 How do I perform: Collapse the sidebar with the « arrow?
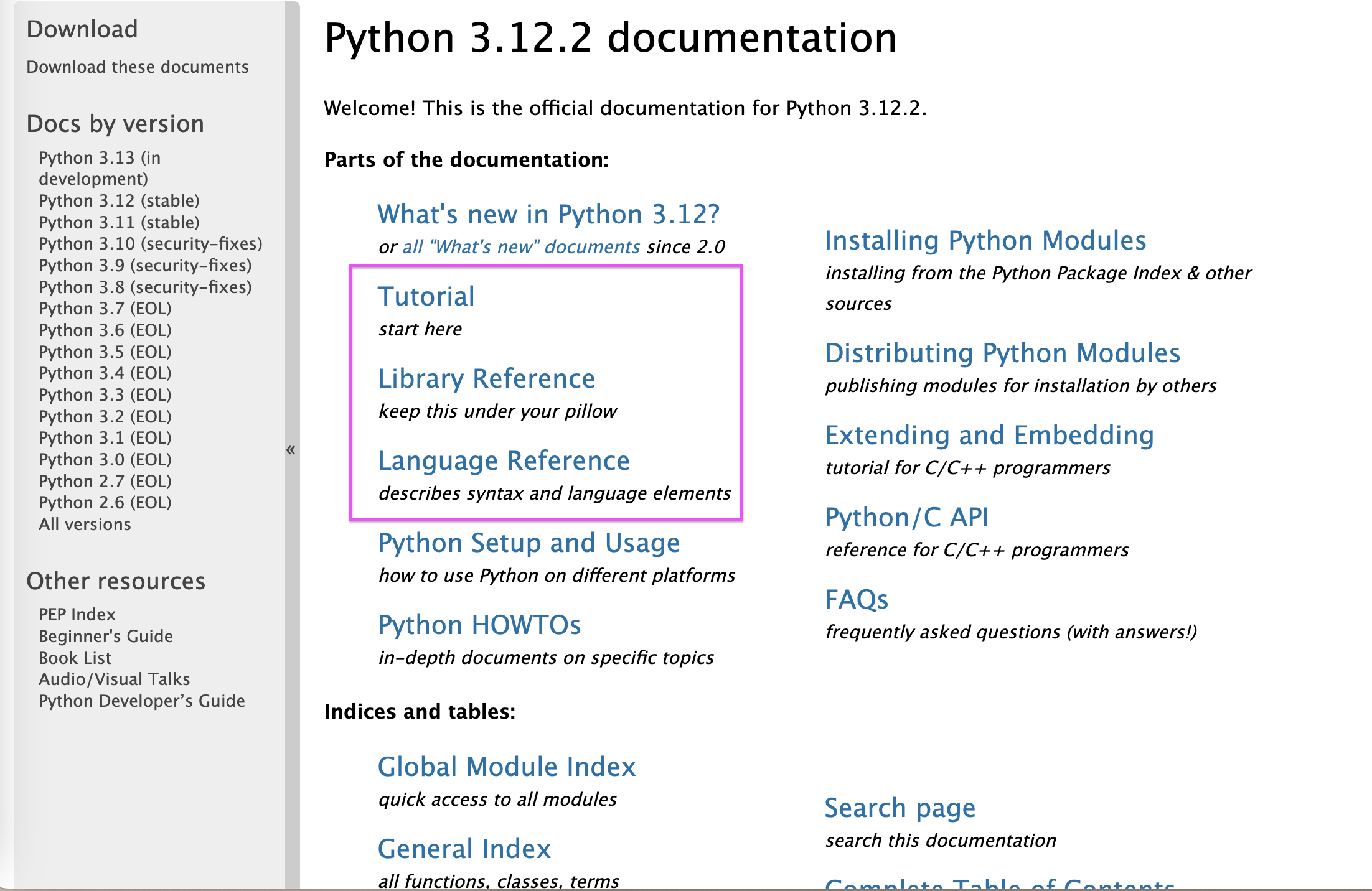291,450
